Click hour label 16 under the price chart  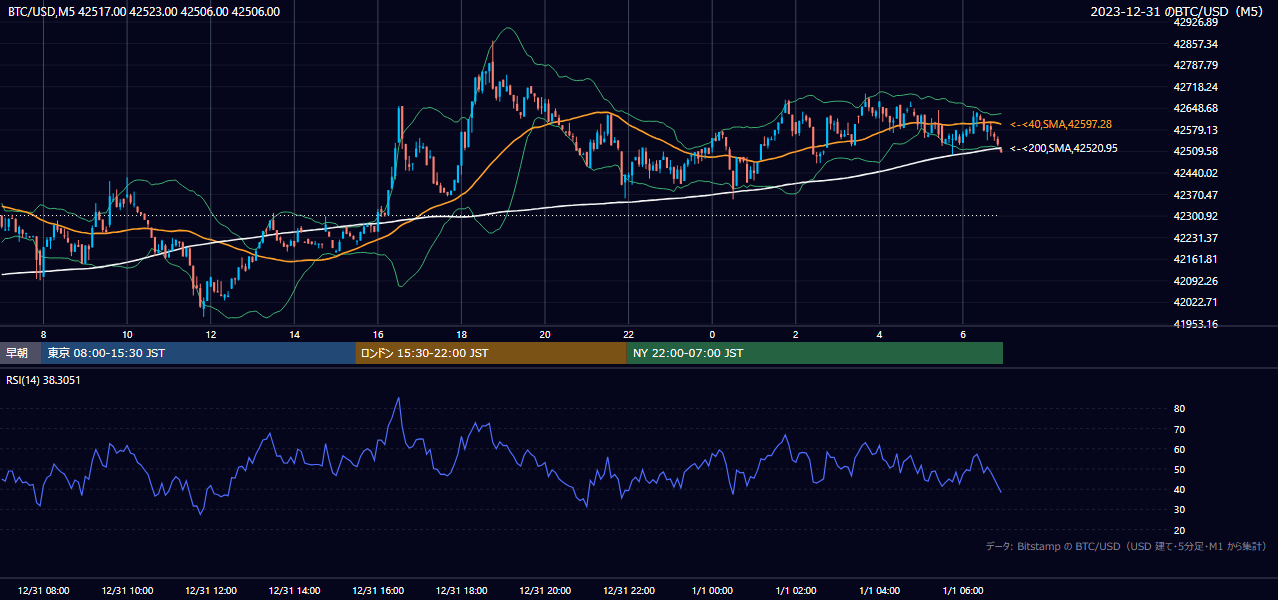378,334
